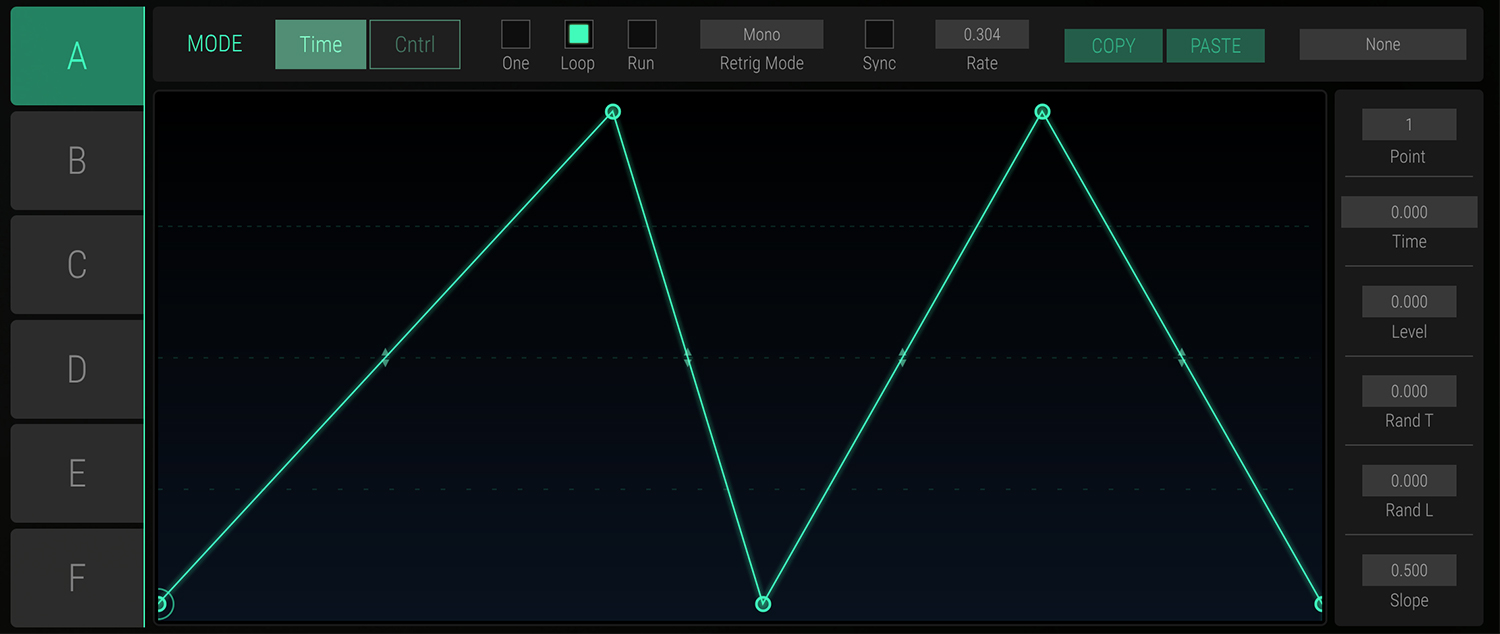Click the Rand L value field

coord(1409,481)
